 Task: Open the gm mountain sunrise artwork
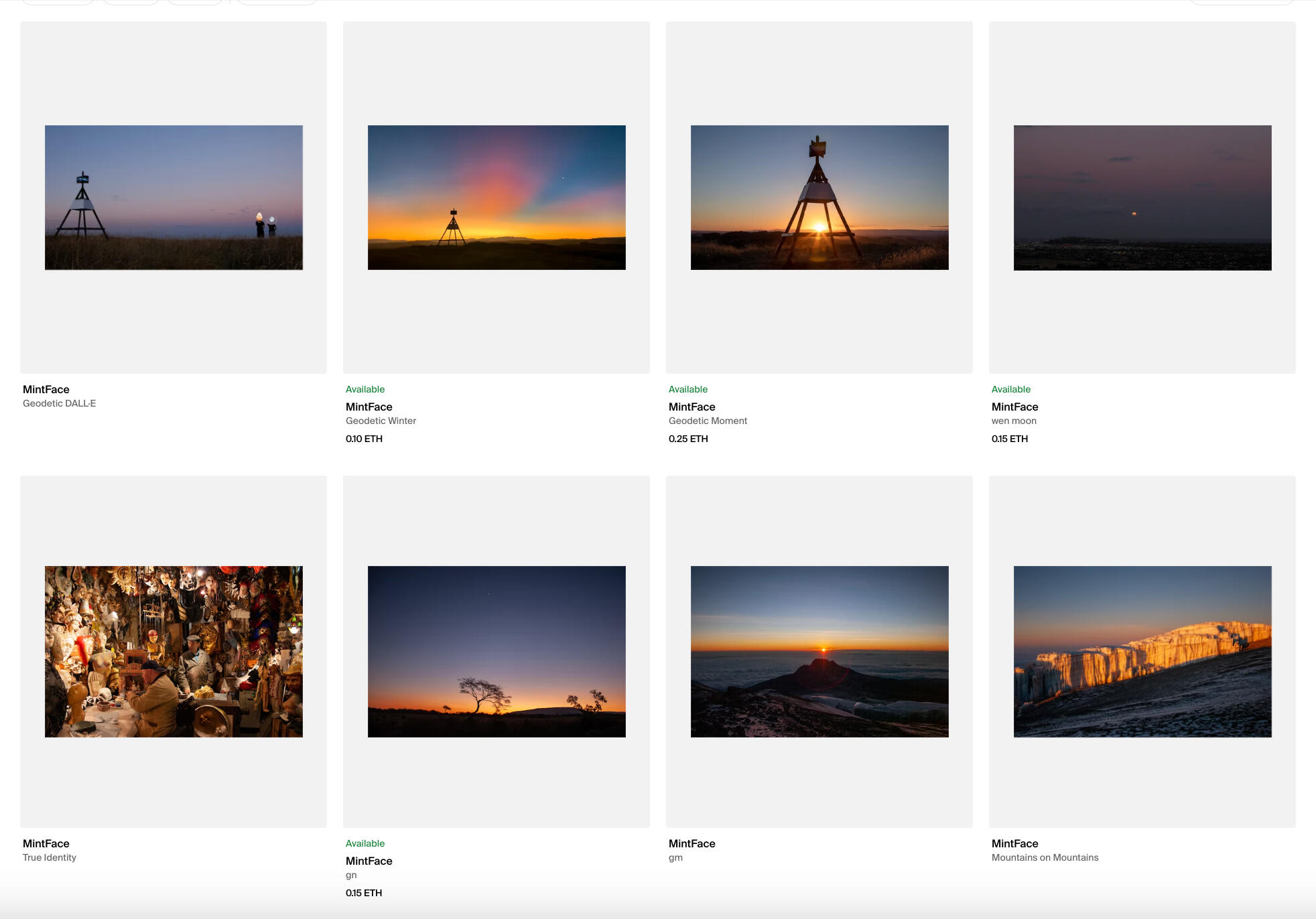[x=819, y=651]
